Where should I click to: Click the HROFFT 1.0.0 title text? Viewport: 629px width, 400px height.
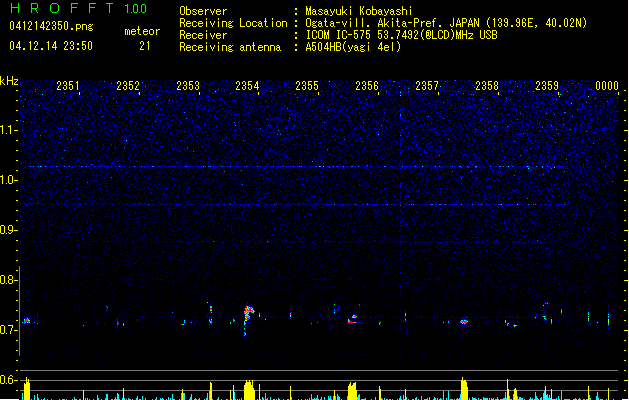(79, 8)
